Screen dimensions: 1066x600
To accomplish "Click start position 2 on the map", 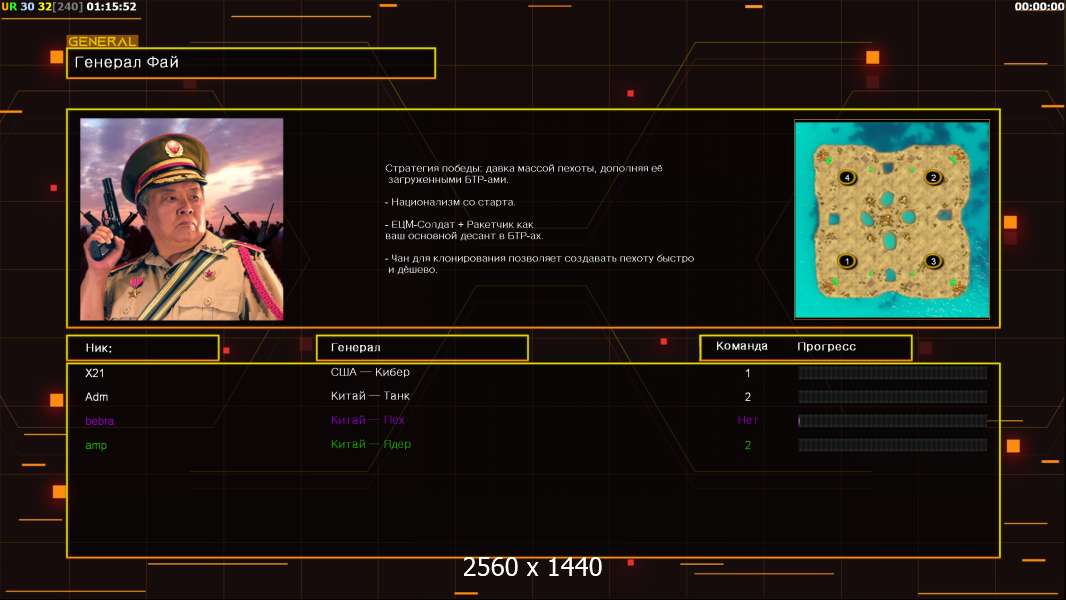I will click(933, 177).
